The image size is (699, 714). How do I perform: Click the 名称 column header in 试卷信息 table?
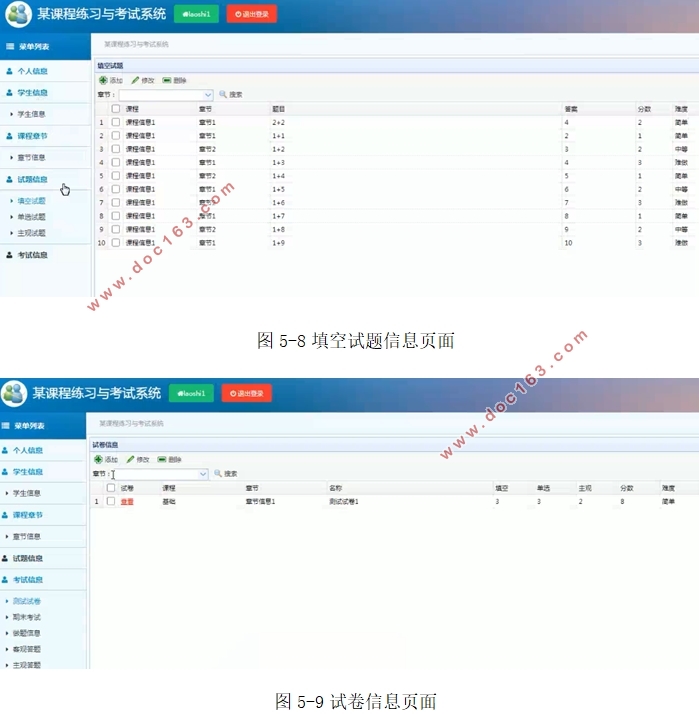tap(336, 488)
